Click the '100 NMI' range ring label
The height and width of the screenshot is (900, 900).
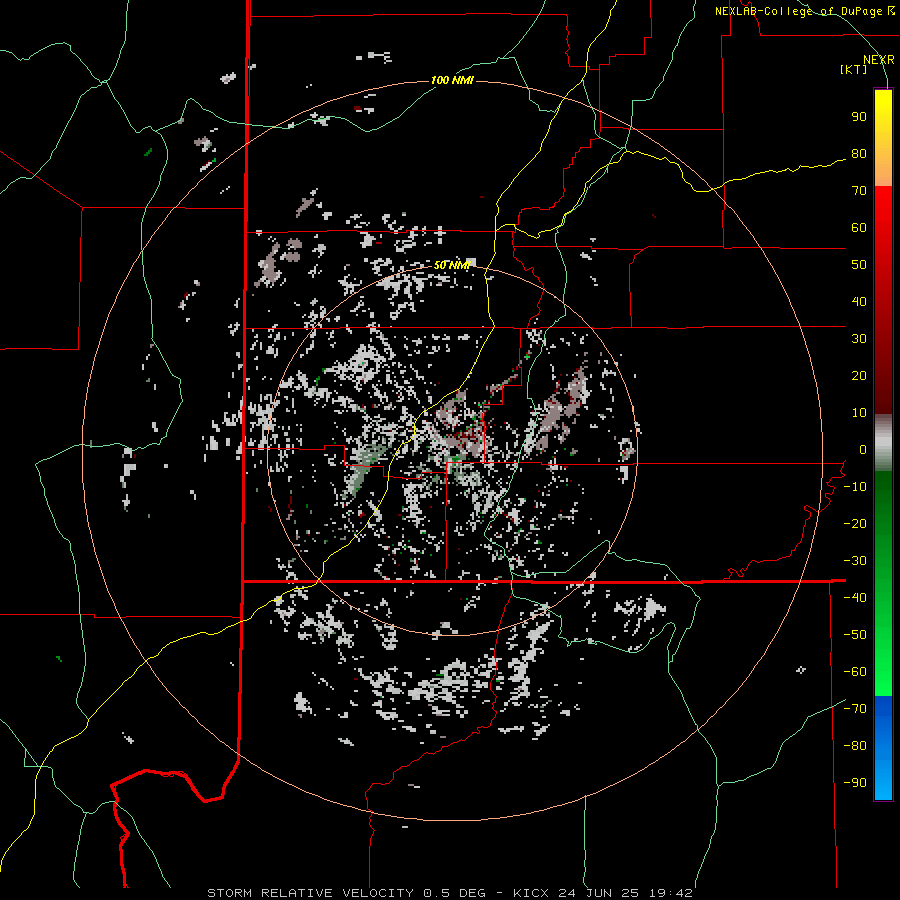pos(452,80)
